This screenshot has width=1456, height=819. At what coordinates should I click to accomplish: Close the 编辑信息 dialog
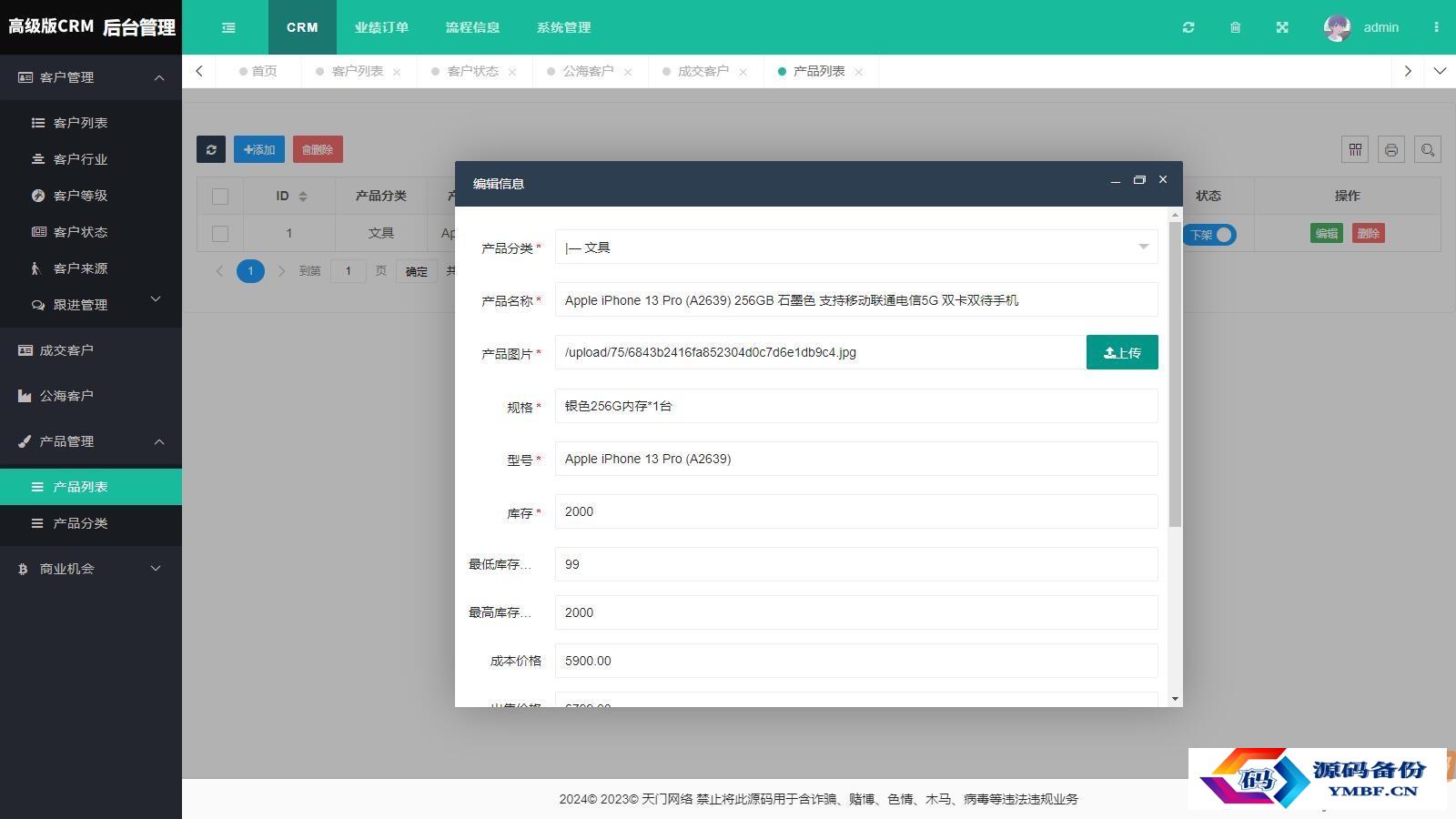pyautogui.click(x=1163, y=180)
